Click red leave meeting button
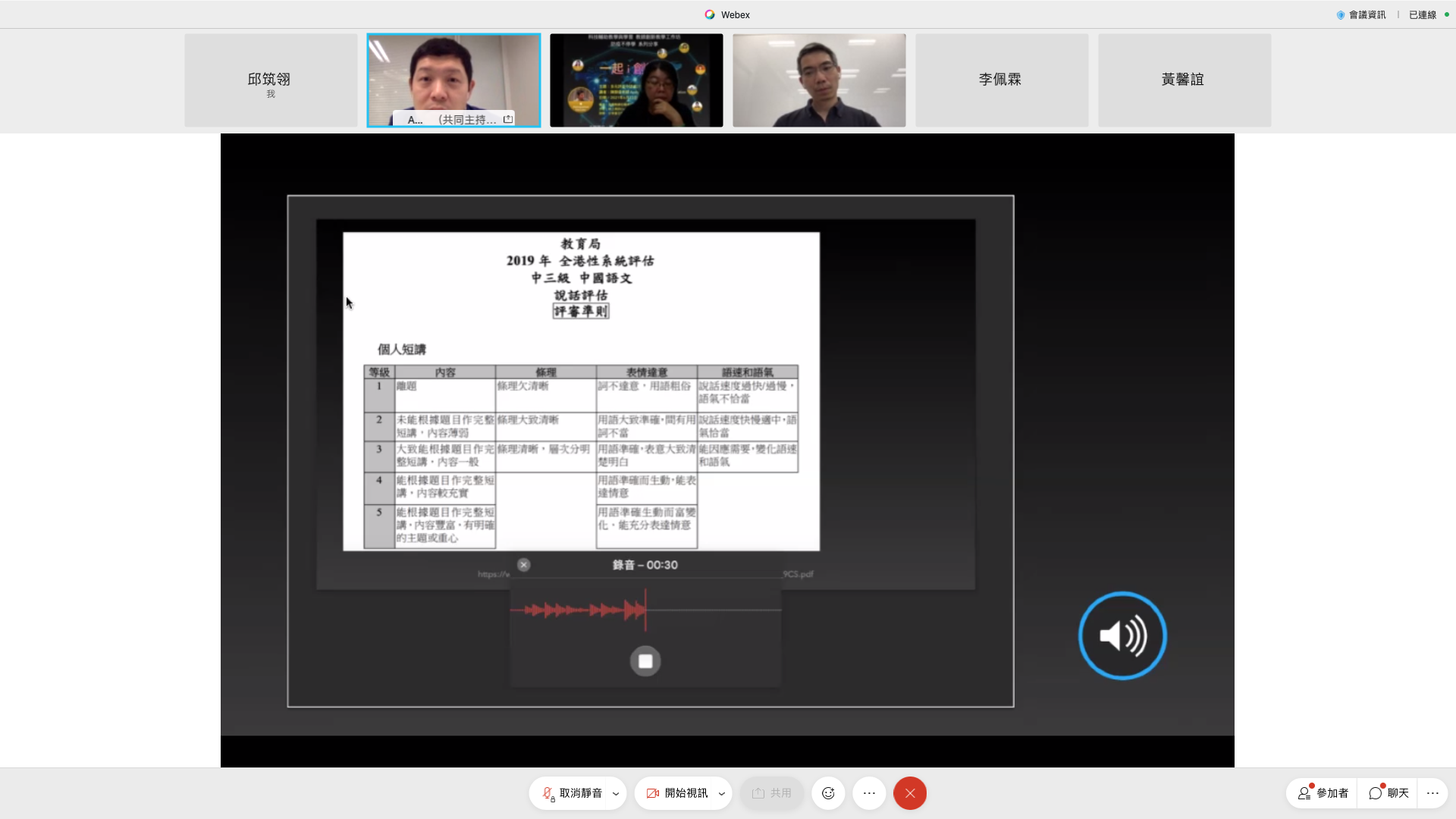Image resolution: width=1456 pixels, height=819 pixels. (x=910, y=793)
